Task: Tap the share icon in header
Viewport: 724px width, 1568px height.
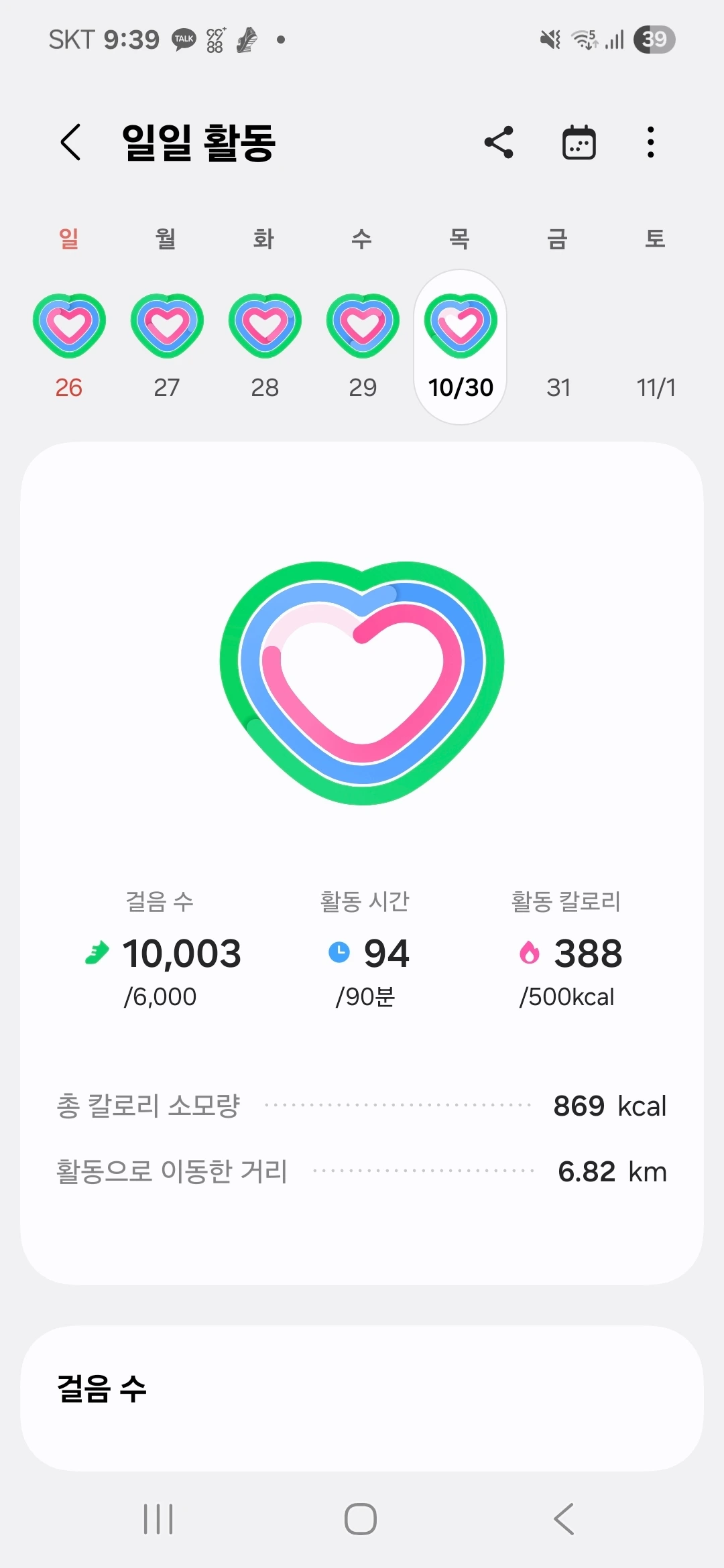Action: click(x=499, y=142)
